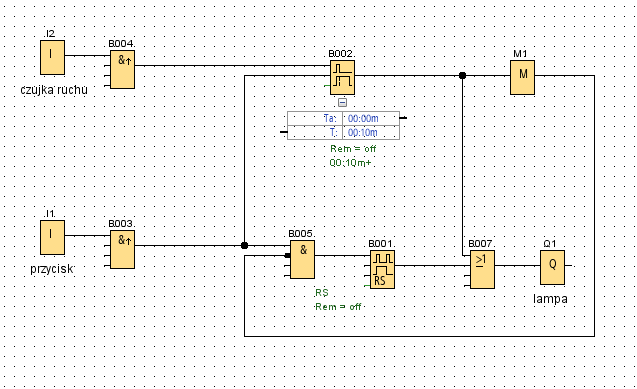637x389 pixels.
Task: Click the RS parameter text under B005
Action: (x=322, y=293)
